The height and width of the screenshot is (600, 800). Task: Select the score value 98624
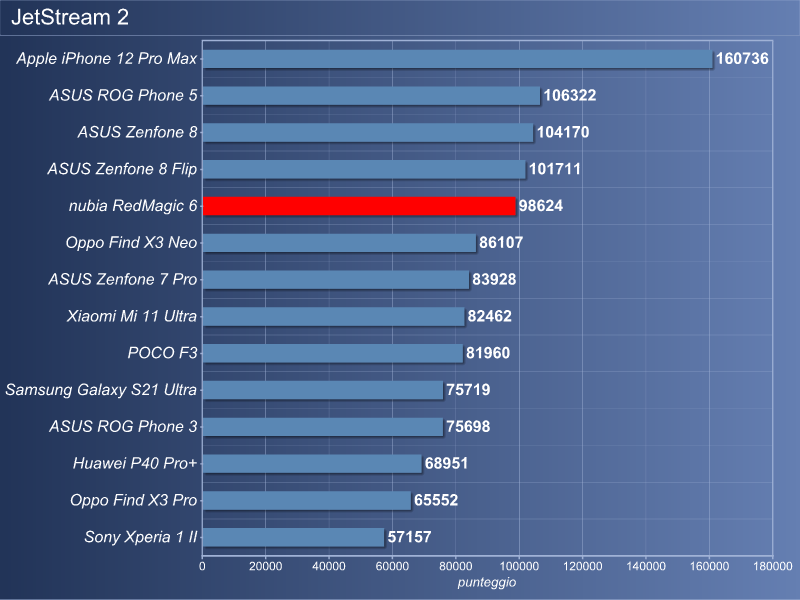click(541, 206)
